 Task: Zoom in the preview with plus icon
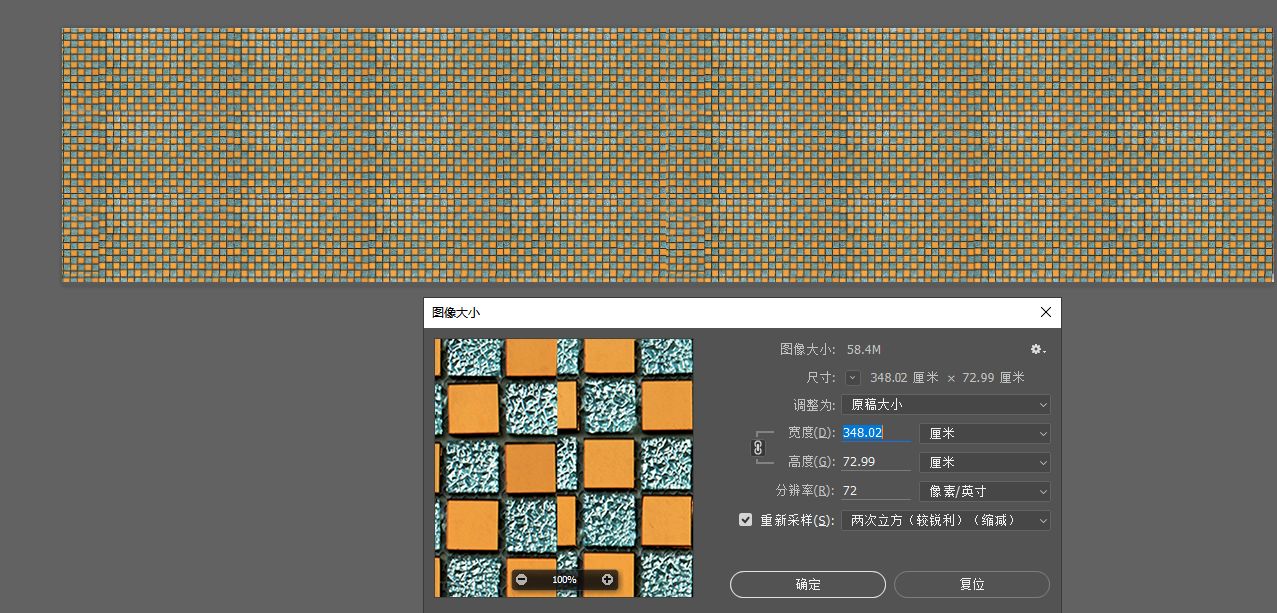pyautogui.click(x=607, y=580)
